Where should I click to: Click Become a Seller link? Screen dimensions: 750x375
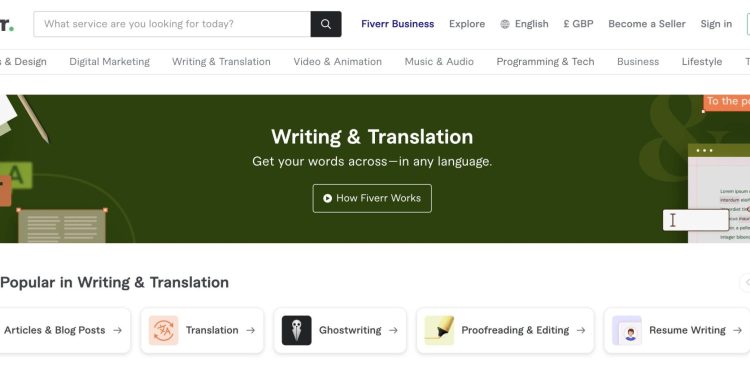647,24
